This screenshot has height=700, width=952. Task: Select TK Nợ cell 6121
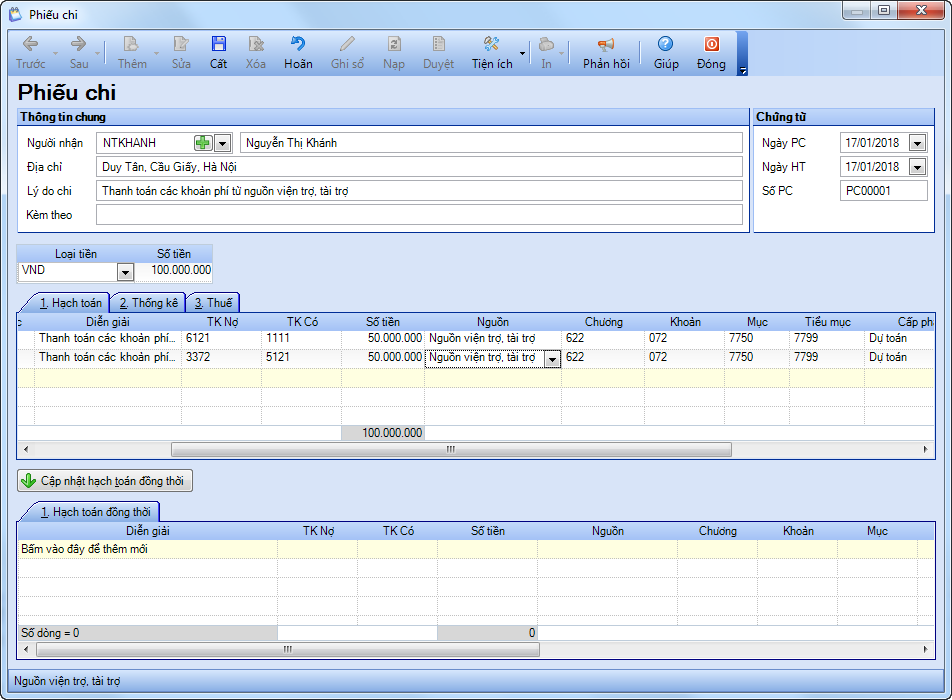click(221, 338)
